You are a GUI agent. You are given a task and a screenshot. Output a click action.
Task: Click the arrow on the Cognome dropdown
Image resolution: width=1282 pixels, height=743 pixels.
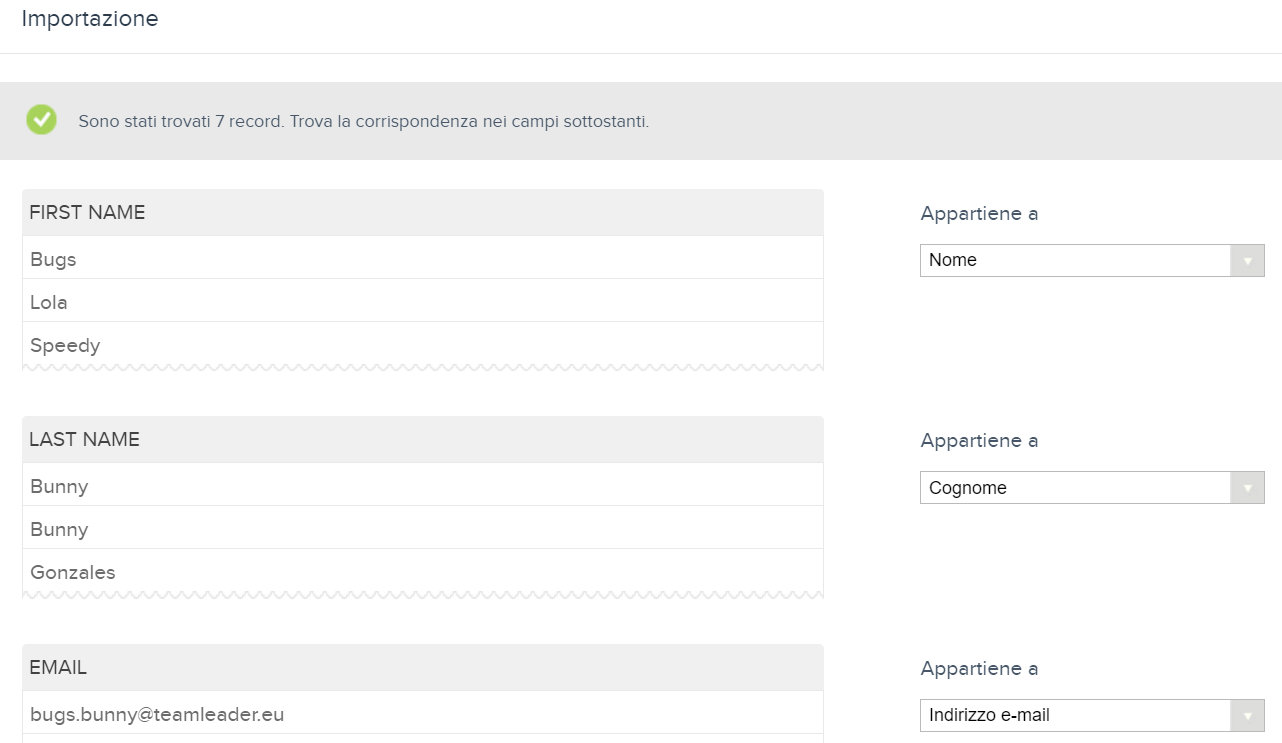tap(1247, 488)
